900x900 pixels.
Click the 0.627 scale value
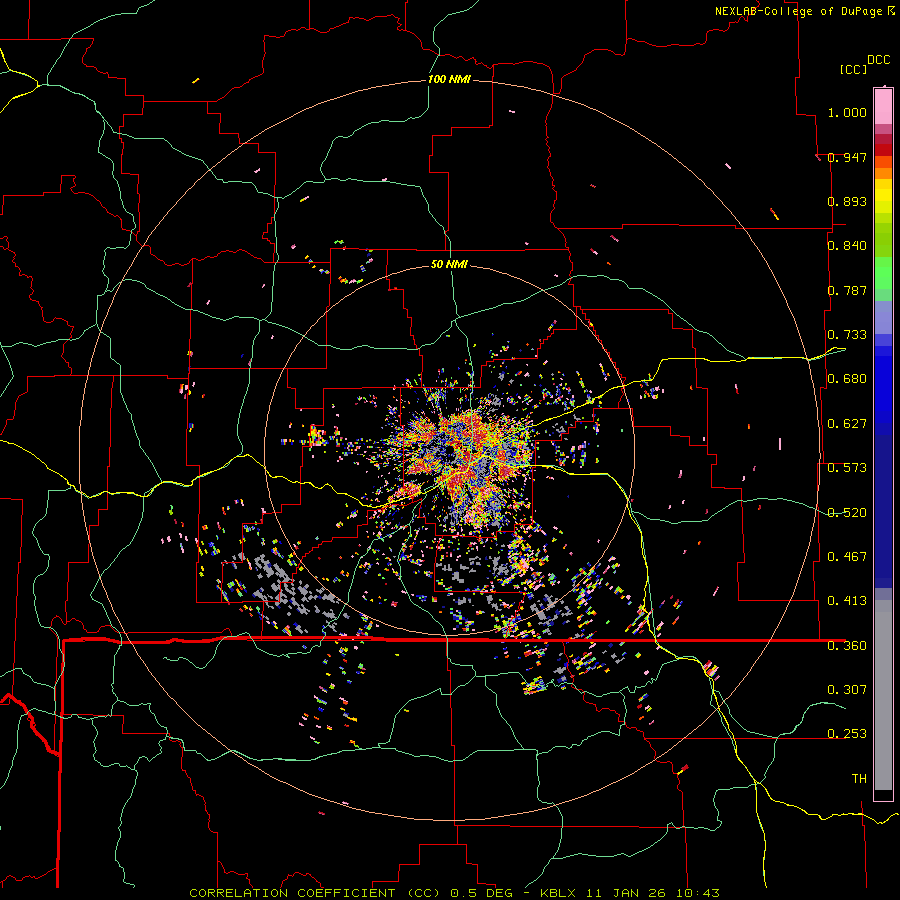tap(847, 424)
